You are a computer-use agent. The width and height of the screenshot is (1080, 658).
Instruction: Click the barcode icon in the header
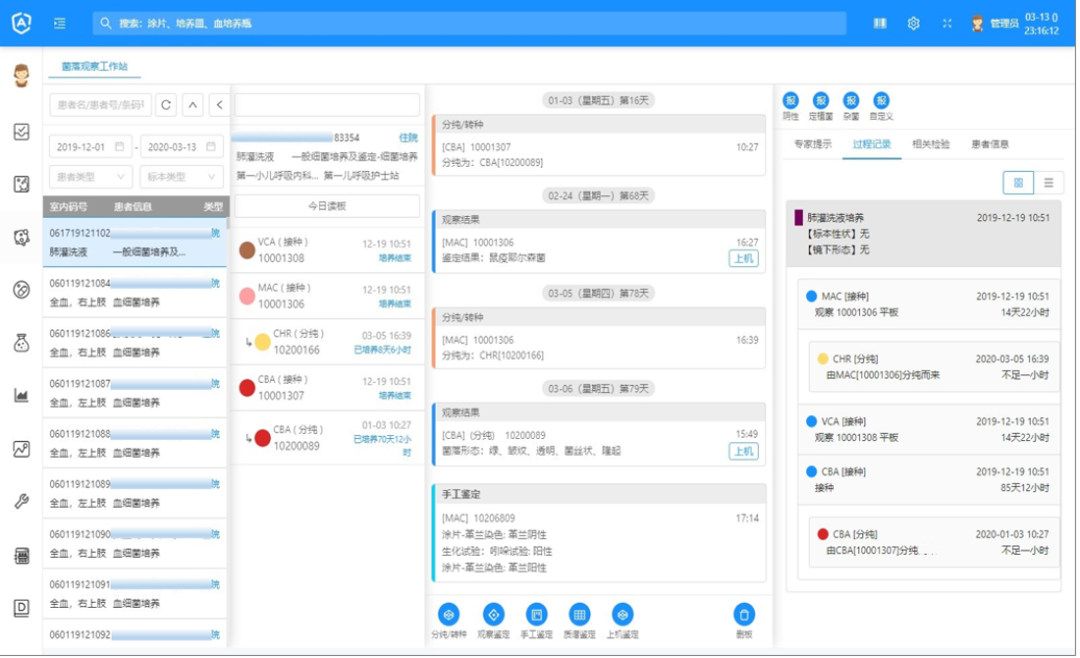(880, 23)
